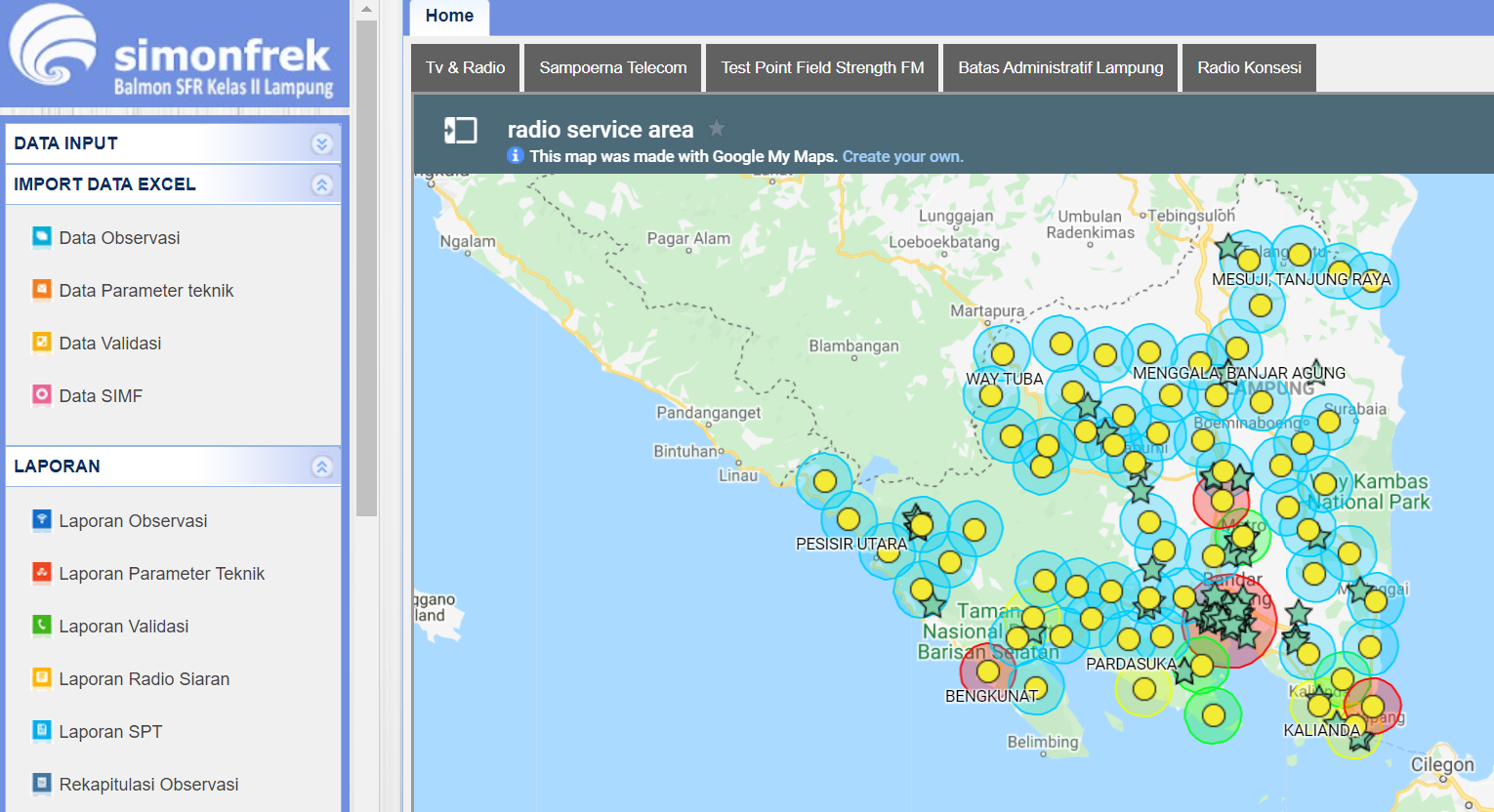Switch to the Home tab
This screenshot has width=1494, height=812.
click(448, 16)
